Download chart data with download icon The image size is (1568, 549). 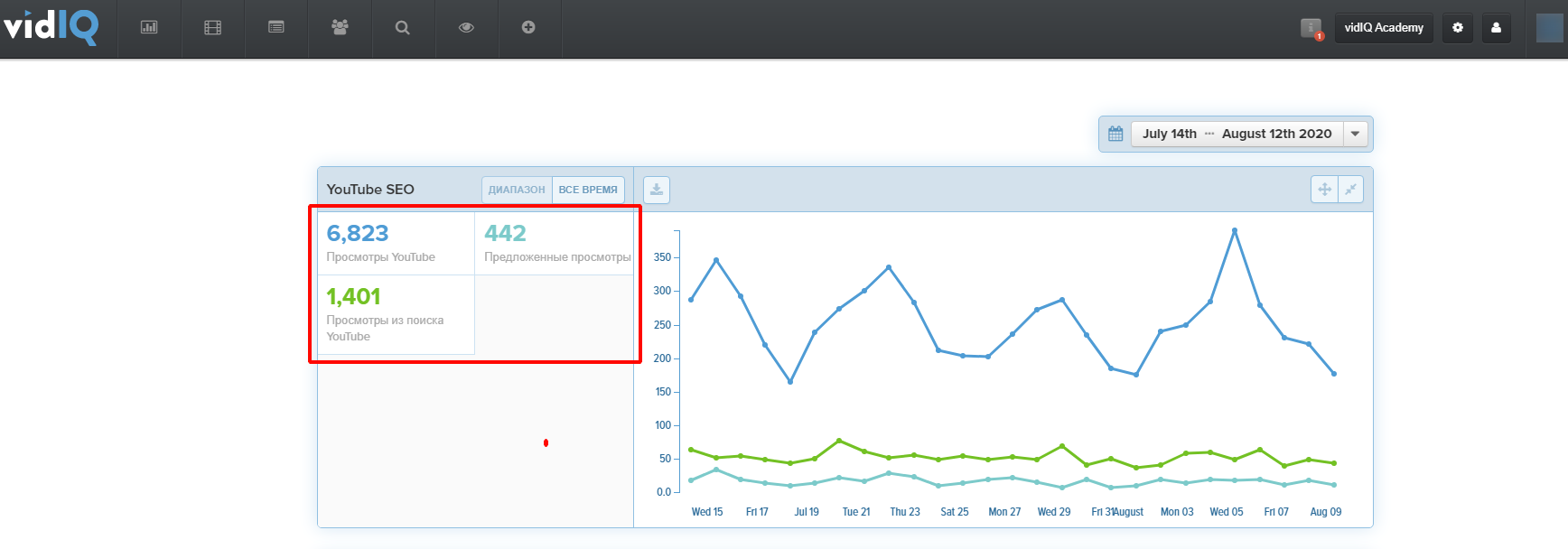coord(657,190)
